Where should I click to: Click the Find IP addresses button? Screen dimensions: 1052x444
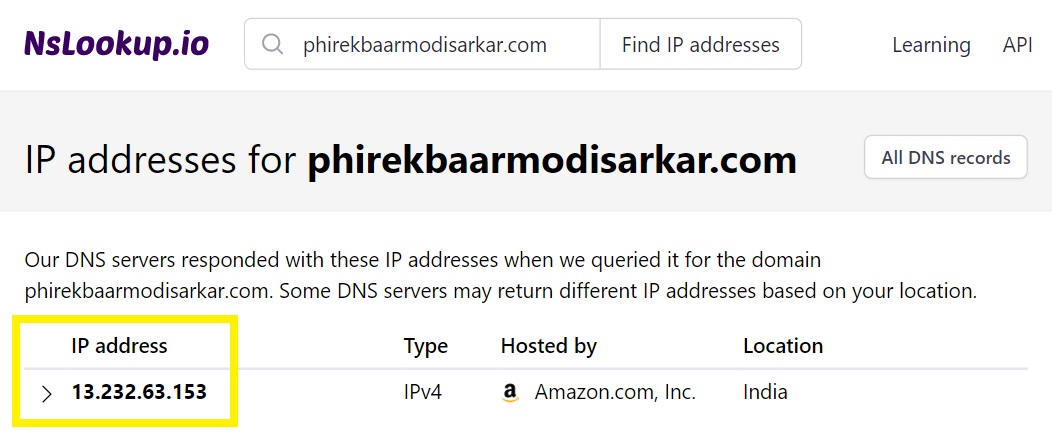(700, 44)
